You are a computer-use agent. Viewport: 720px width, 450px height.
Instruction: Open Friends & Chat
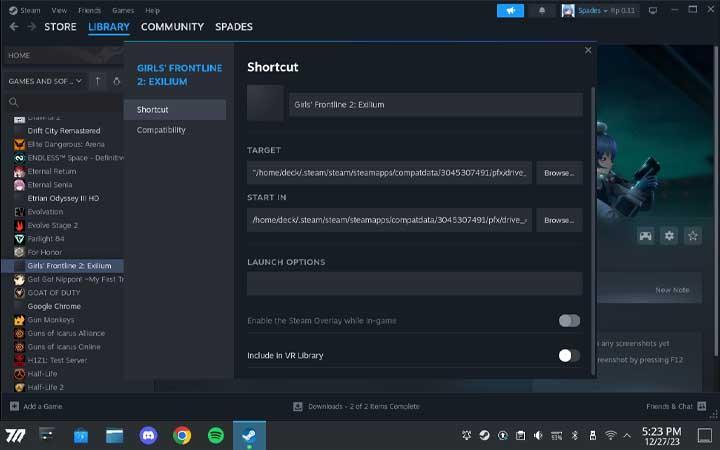676,406
